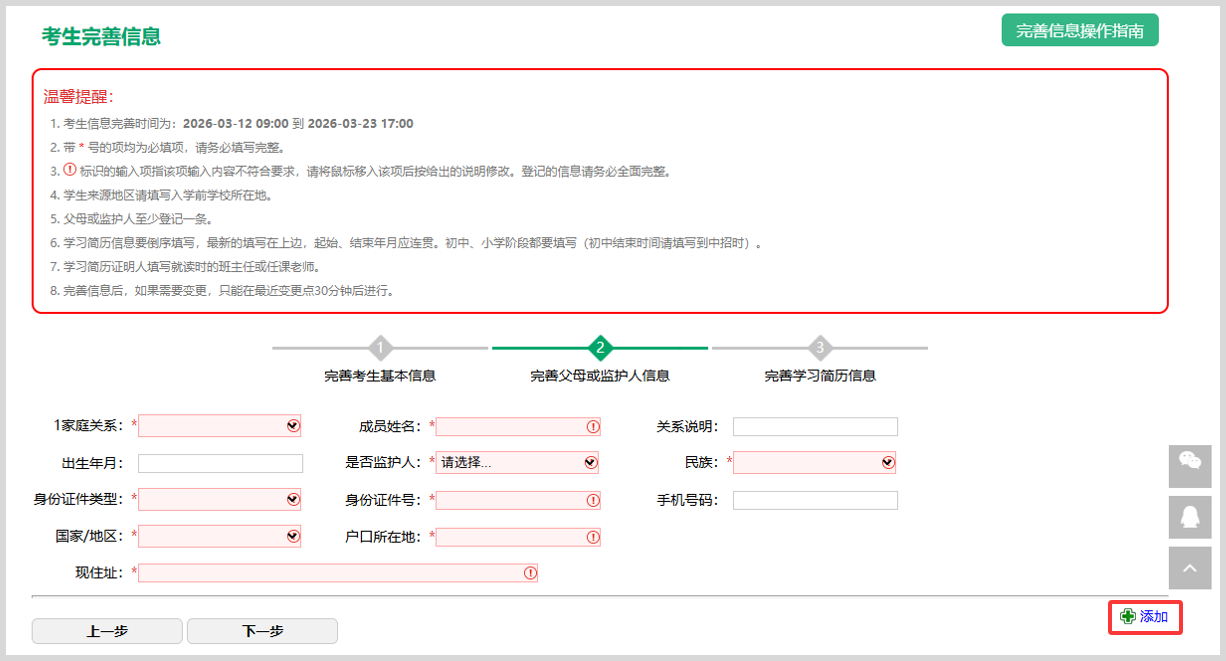
Task: Focus the 出生年月 input field
Action: [x=220, y=463]
